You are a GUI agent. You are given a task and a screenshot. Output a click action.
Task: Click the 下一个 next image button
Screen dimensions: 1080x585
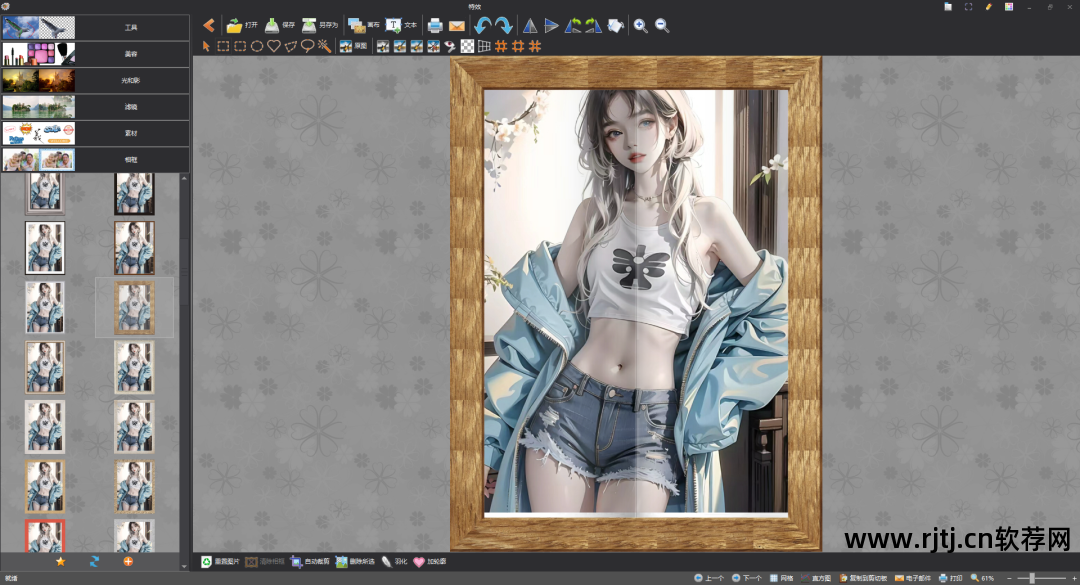pos(746,578)
